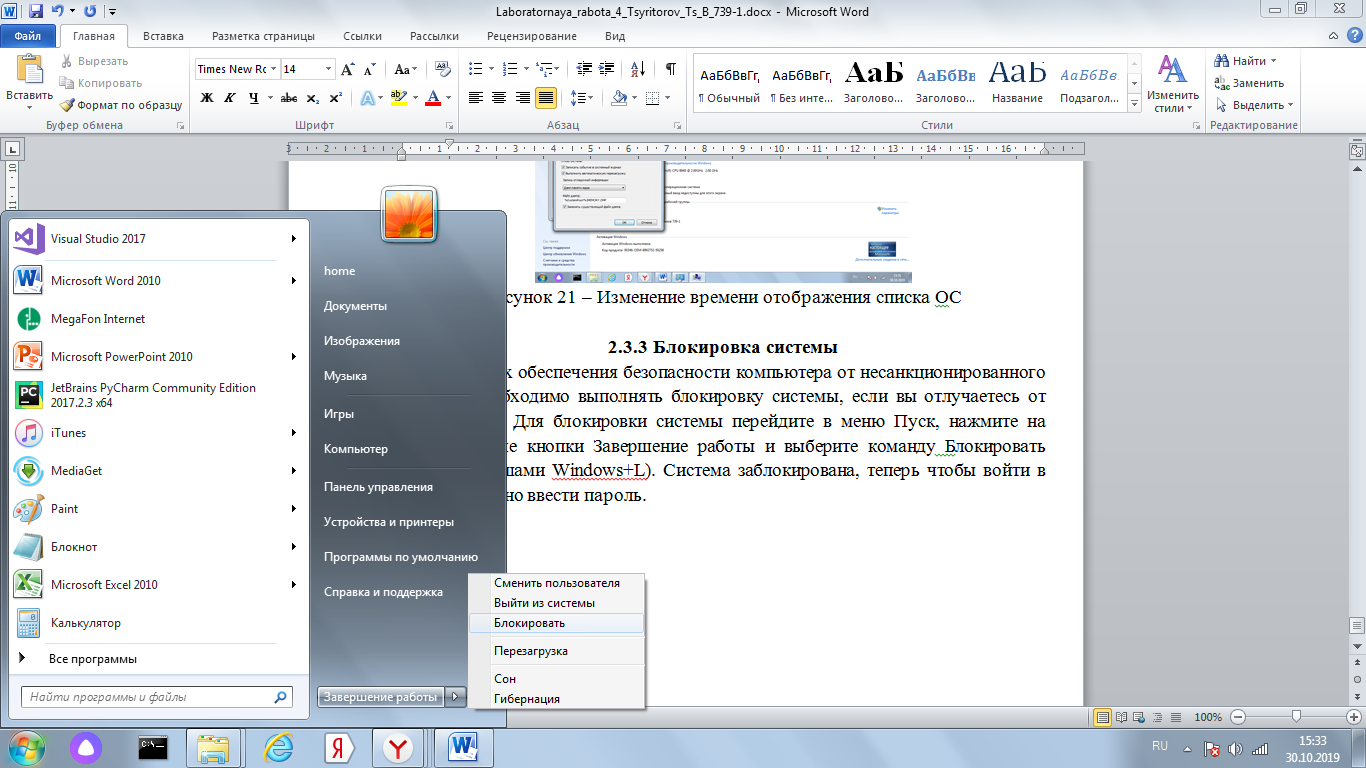This screenshot has height=768, width=1366.
Task: Switch to Full Screen Reading view
Action: tap(1122, 717)
